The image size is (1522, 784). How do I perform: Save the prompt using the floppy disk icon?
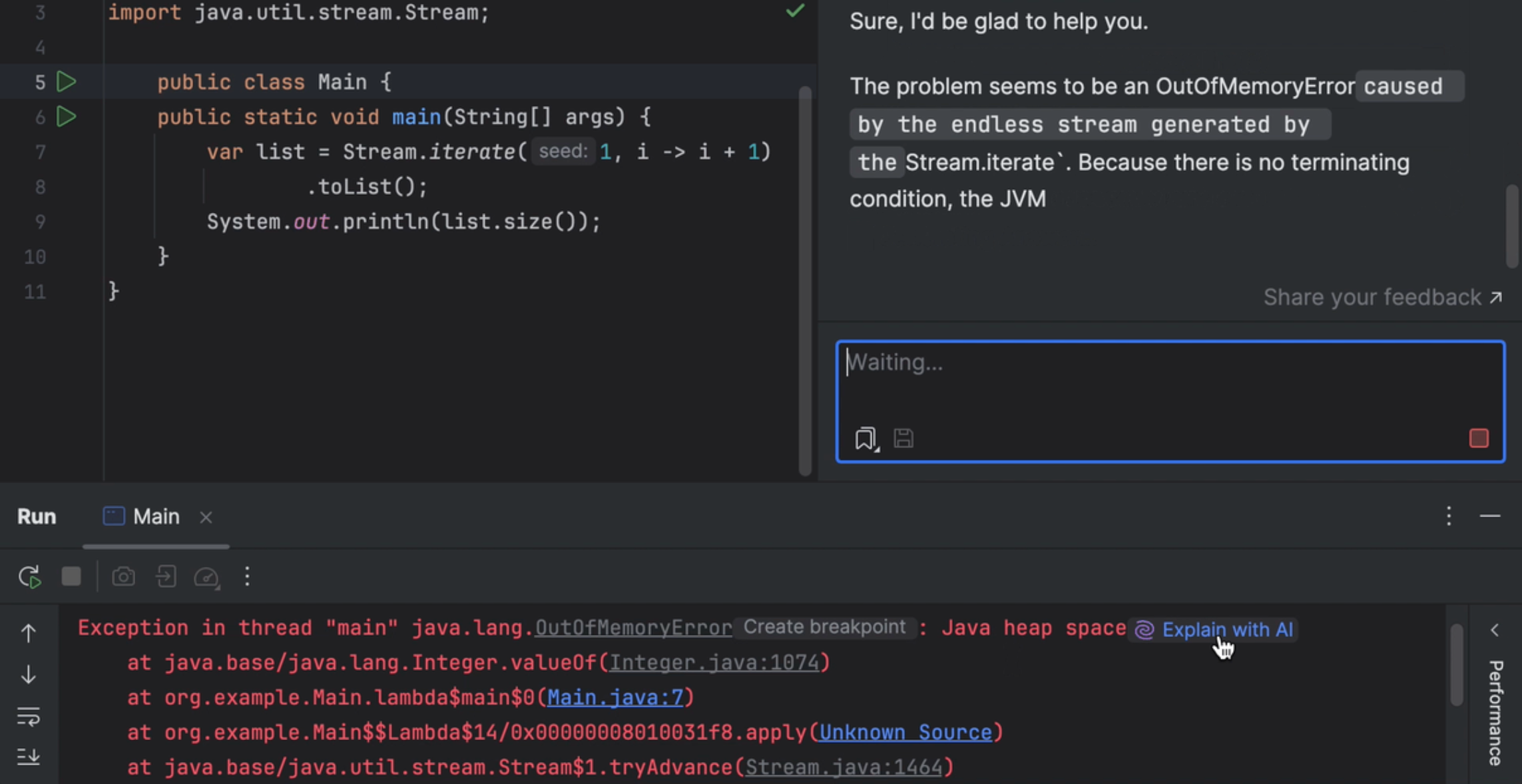903,438
